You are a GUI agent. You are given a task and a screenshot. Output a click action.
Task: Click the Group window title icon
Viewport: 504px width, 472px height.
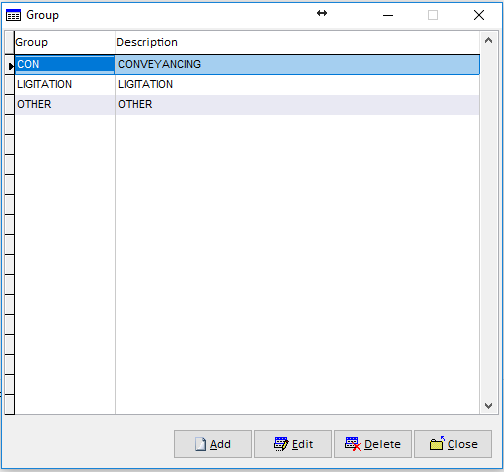(13, 15)
